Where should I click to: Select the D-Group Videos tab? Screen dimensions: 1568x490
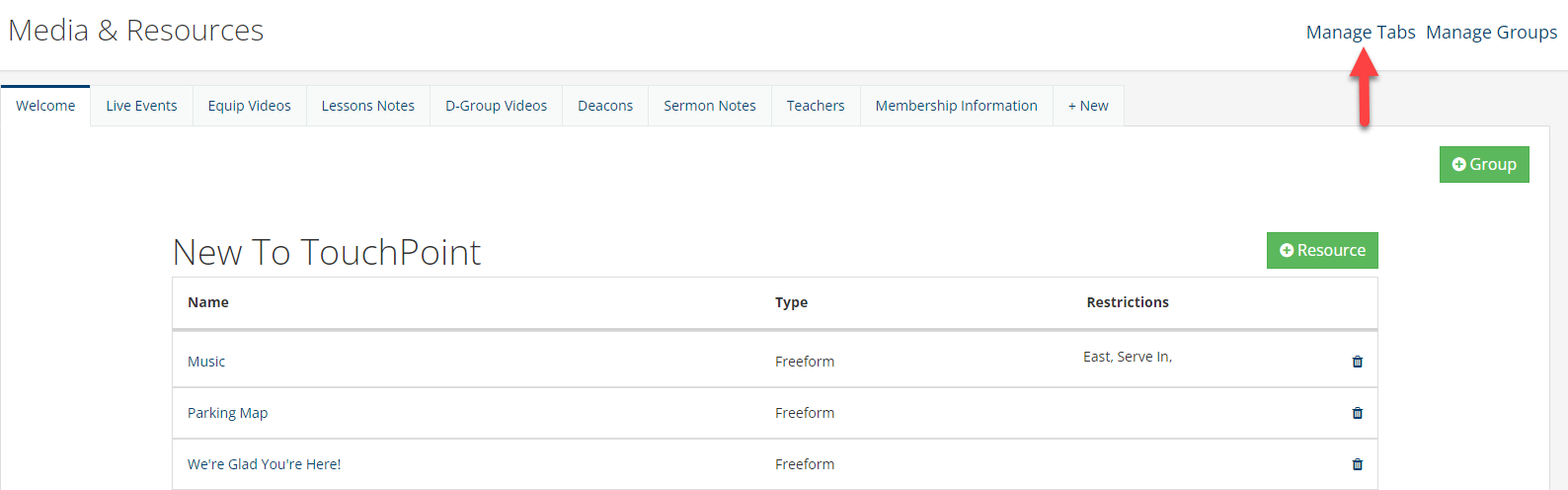tap(496, 106)
